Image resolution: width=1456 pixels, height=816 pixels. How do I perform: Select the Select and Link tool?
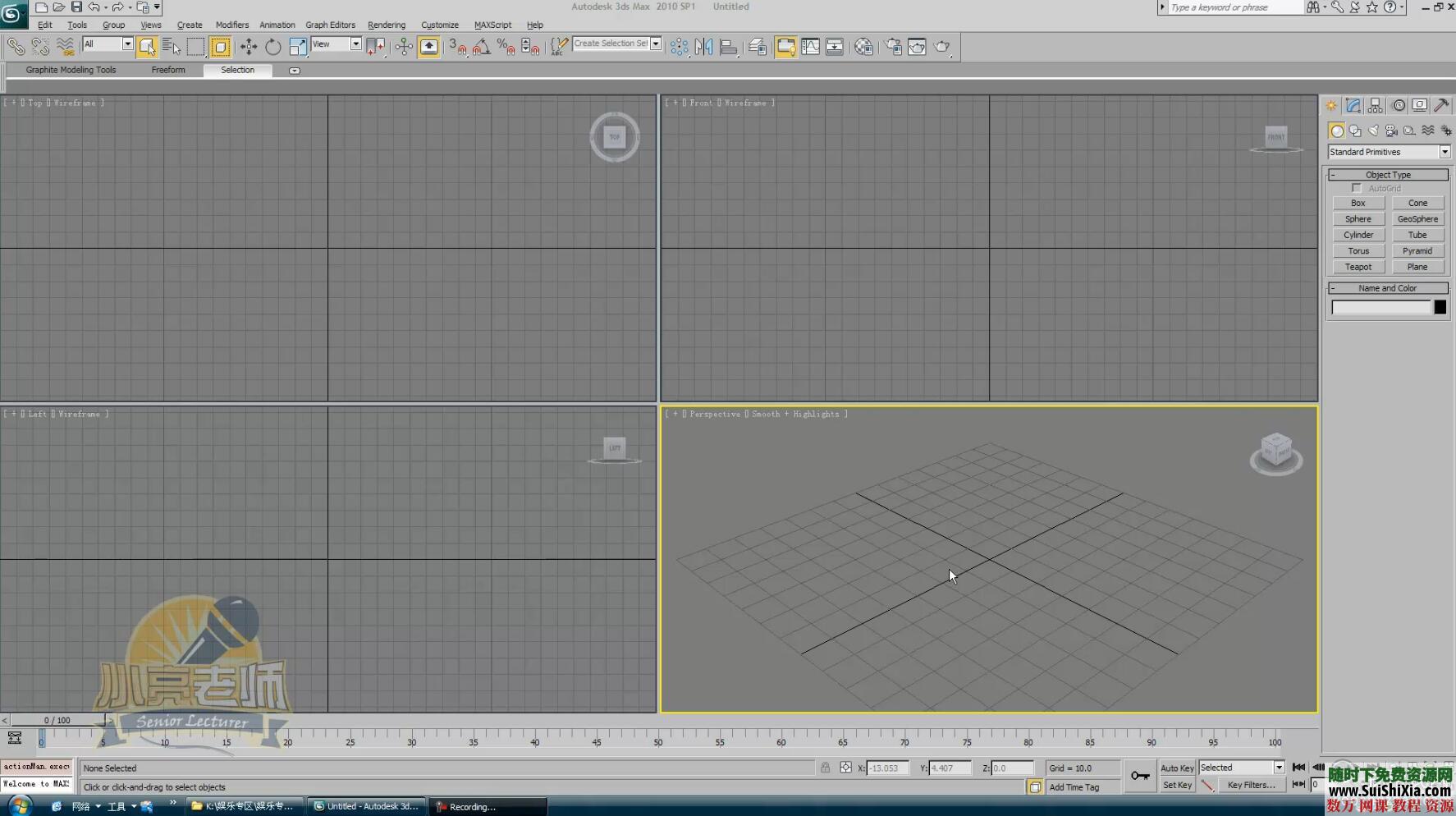(16, 46)
